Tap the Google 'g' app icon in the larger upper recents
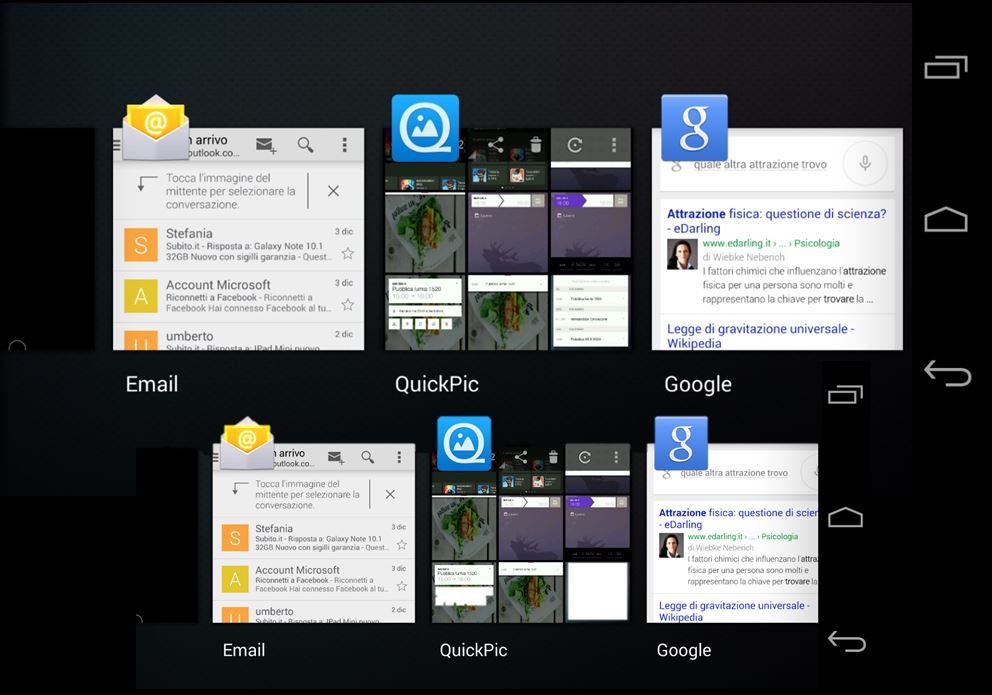992x695 pixels. (694, 128)
